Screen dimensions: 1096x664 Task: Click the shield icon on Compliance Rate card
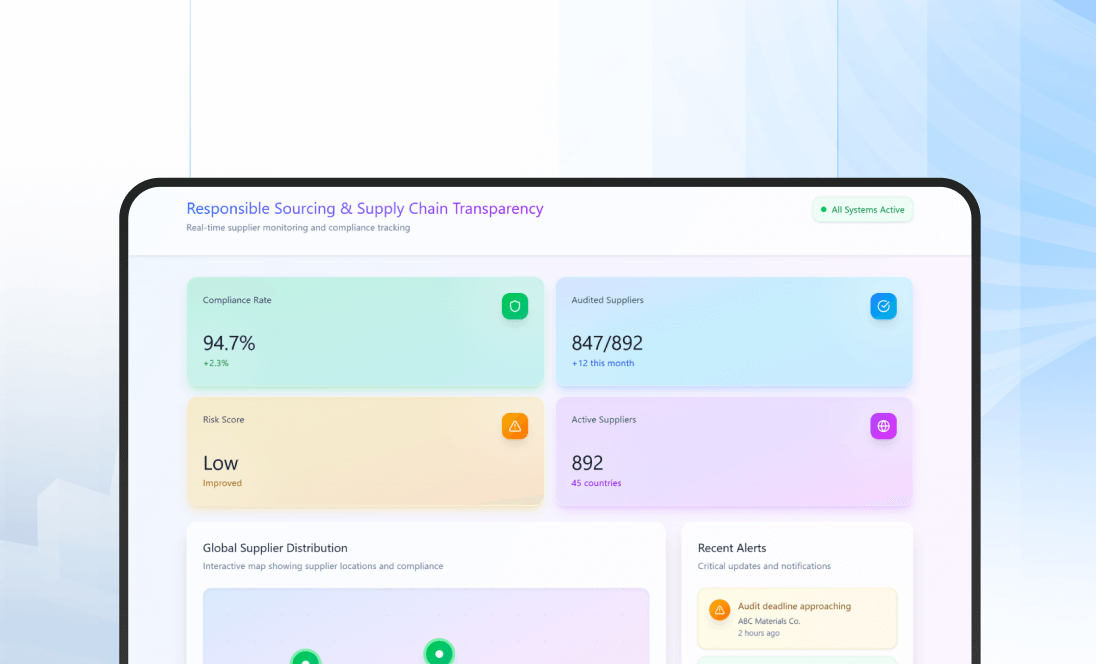click(515, 306)
